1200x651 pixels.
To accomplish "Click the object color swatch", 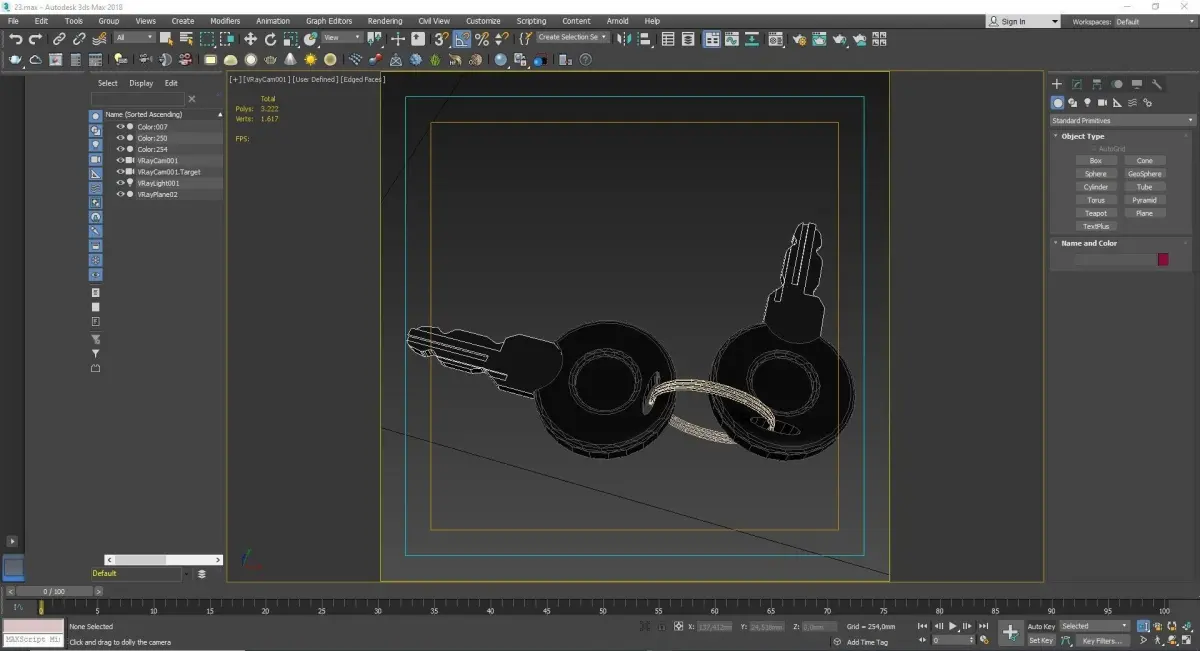I will (1163, 259).
